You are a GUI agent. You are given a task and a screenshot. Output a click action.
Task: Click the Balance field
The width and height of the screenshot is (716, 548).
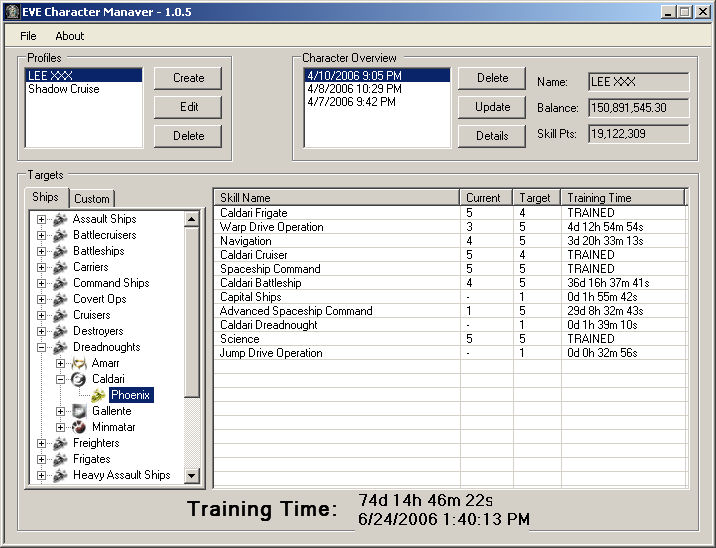tap(638, 108)
